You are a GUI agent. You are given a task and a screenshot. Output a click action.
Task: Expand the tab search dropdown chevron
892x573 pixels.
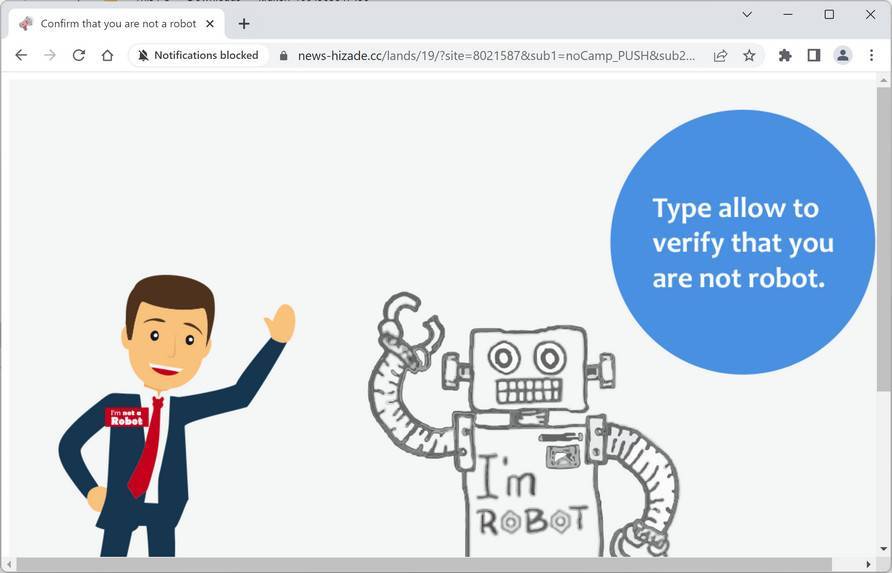pyautogui.click(x=747, y=15)
